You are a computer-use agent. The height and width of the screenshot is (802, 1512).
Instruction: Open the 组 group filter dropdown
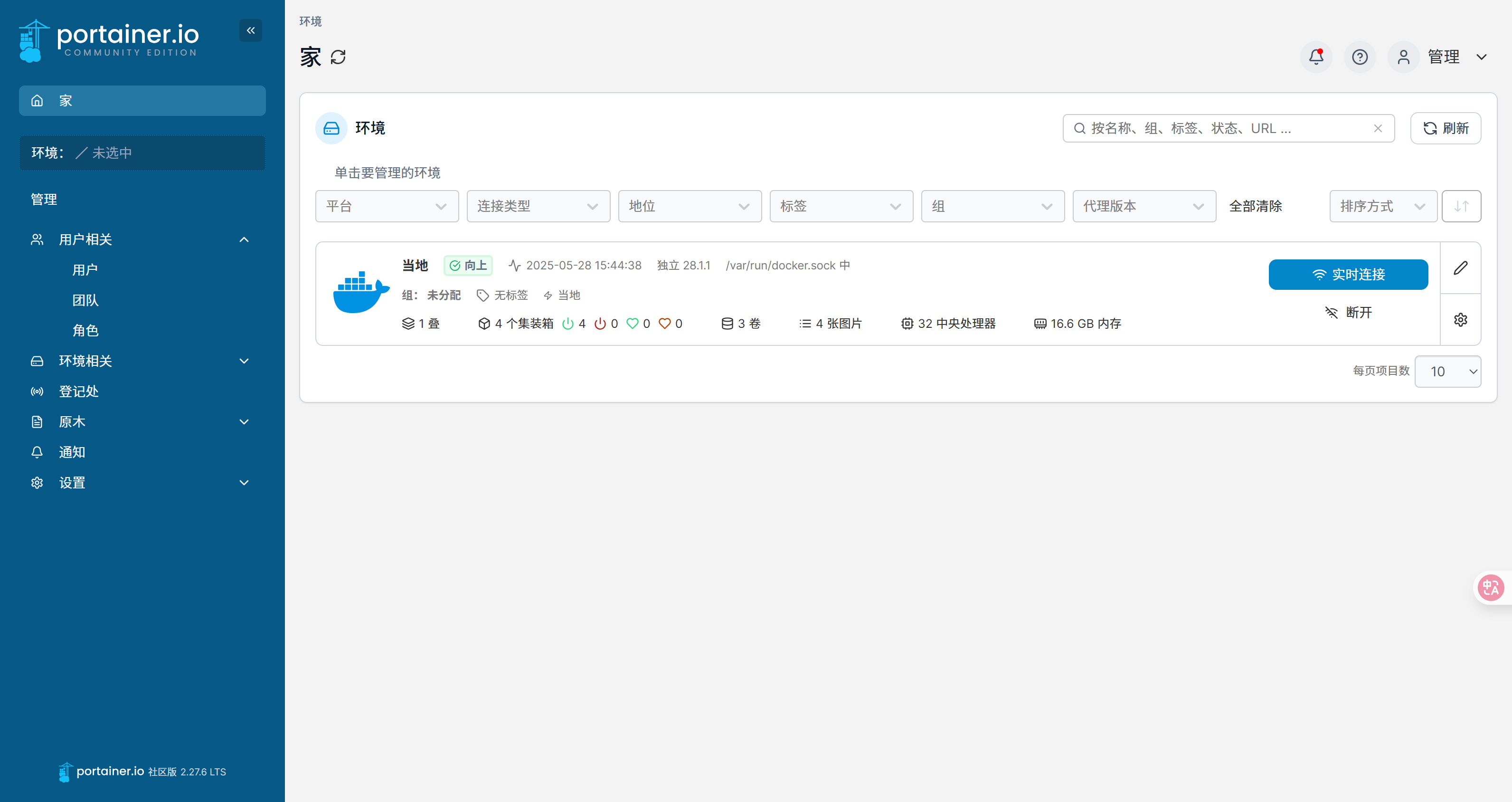[992, 206]
